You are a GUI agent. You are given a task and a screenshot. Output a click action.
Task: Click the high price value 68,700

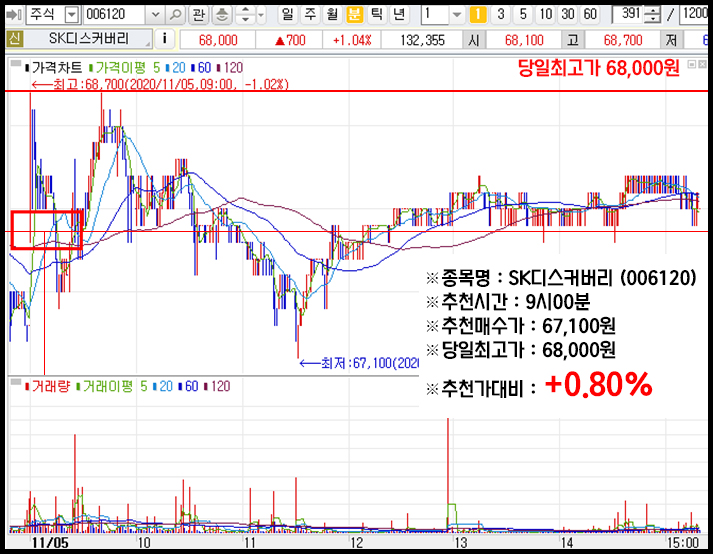click(x=623, y=40)
